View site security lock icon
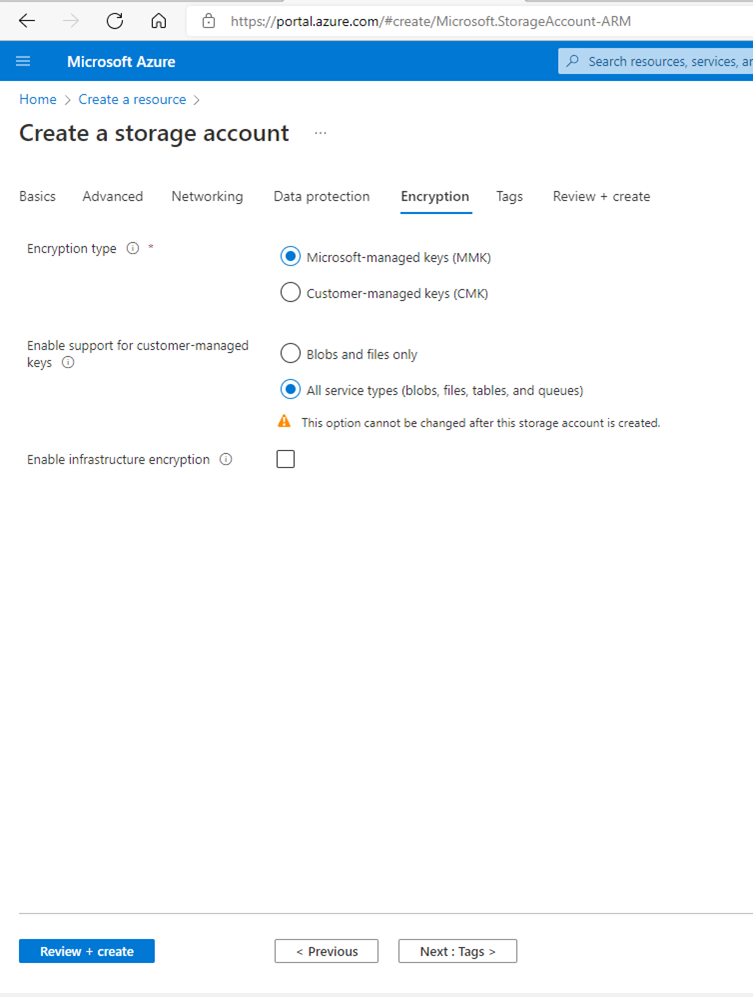 (208, 21)
